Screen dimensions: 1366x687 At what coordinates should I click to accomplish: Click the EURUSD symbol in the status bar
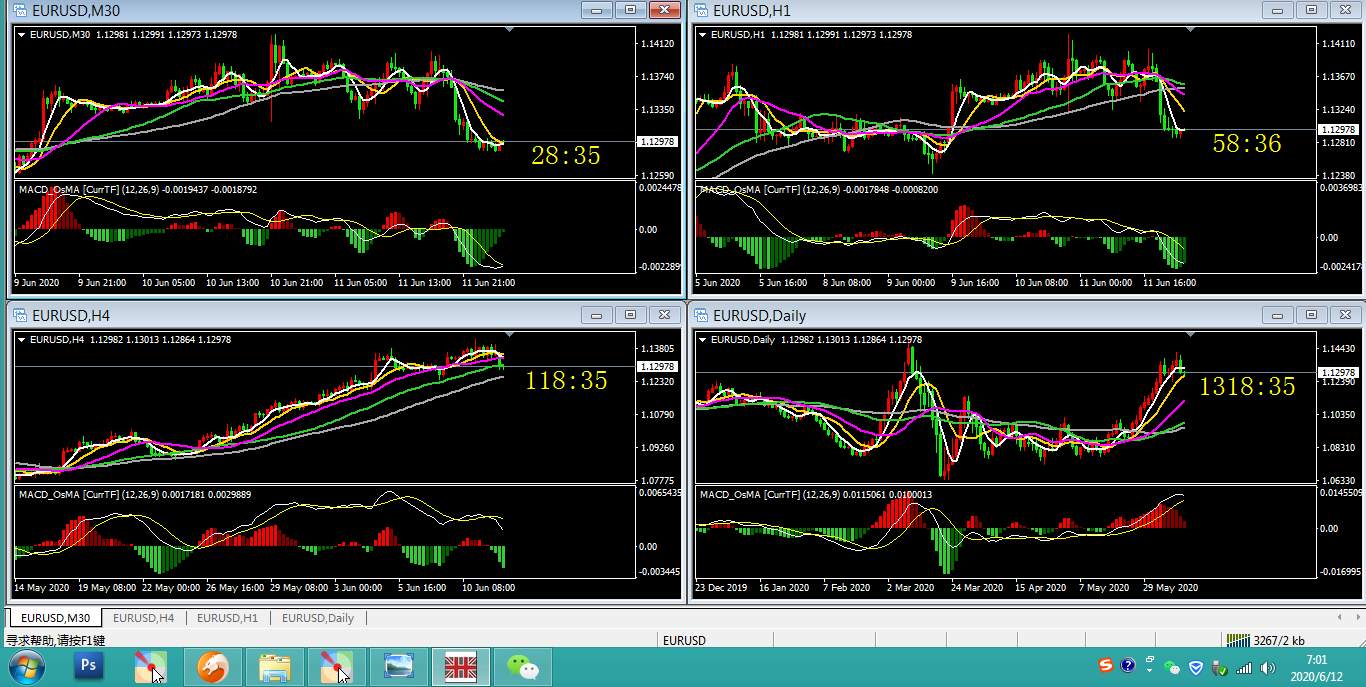tap(684, 641)
